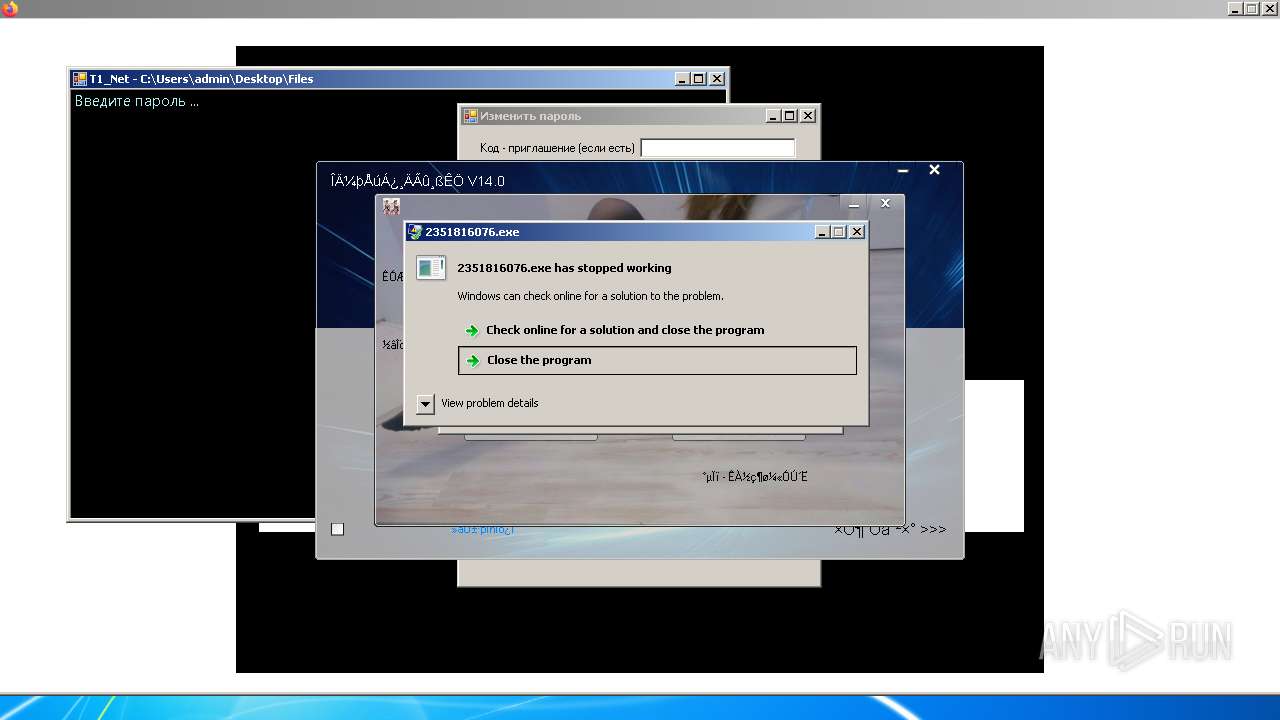Click '2351816076.exe has stopped working' heading
Image resolution: width=1280 pixels, height=720 pixels.
point(564,268)
